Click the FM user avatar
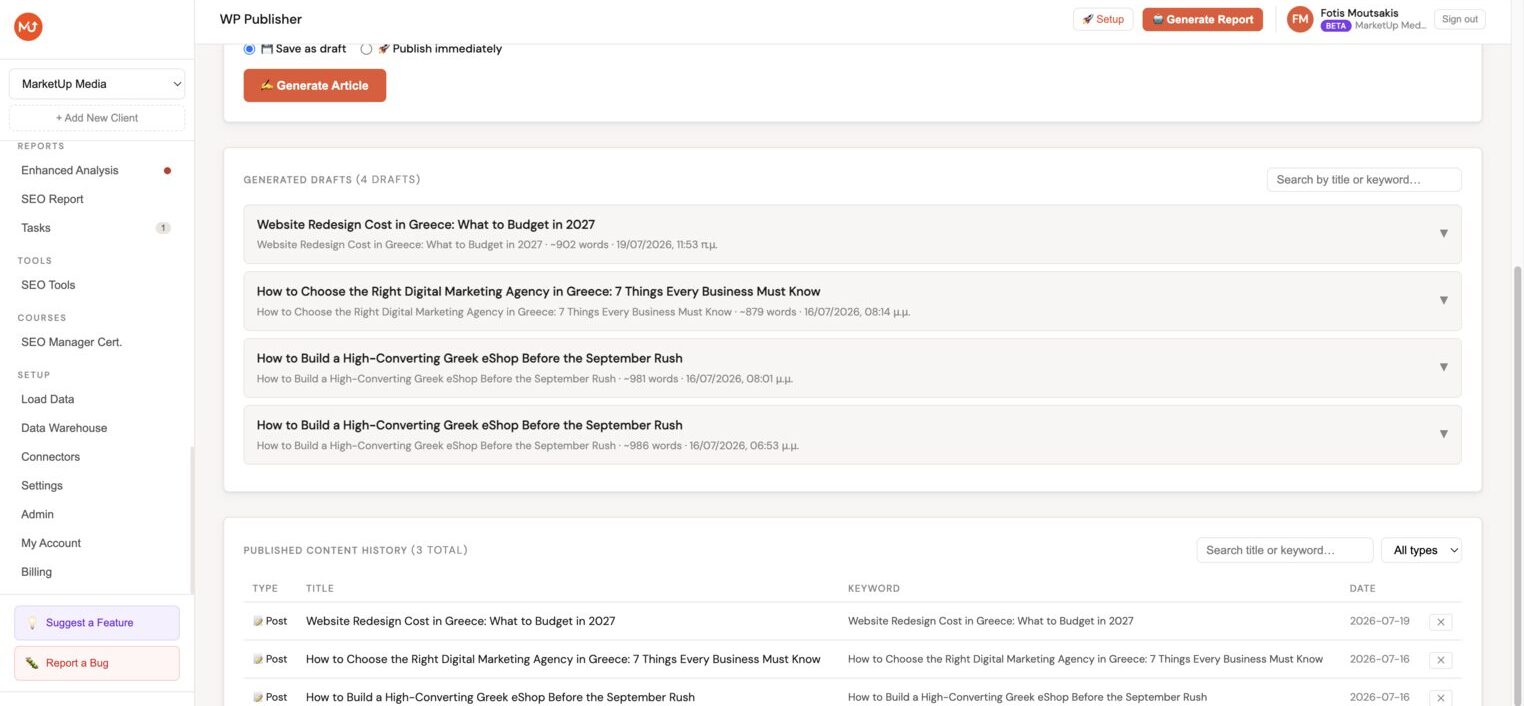The width and height of the screenshot is (1524, 706). (x=1300, y=19)
